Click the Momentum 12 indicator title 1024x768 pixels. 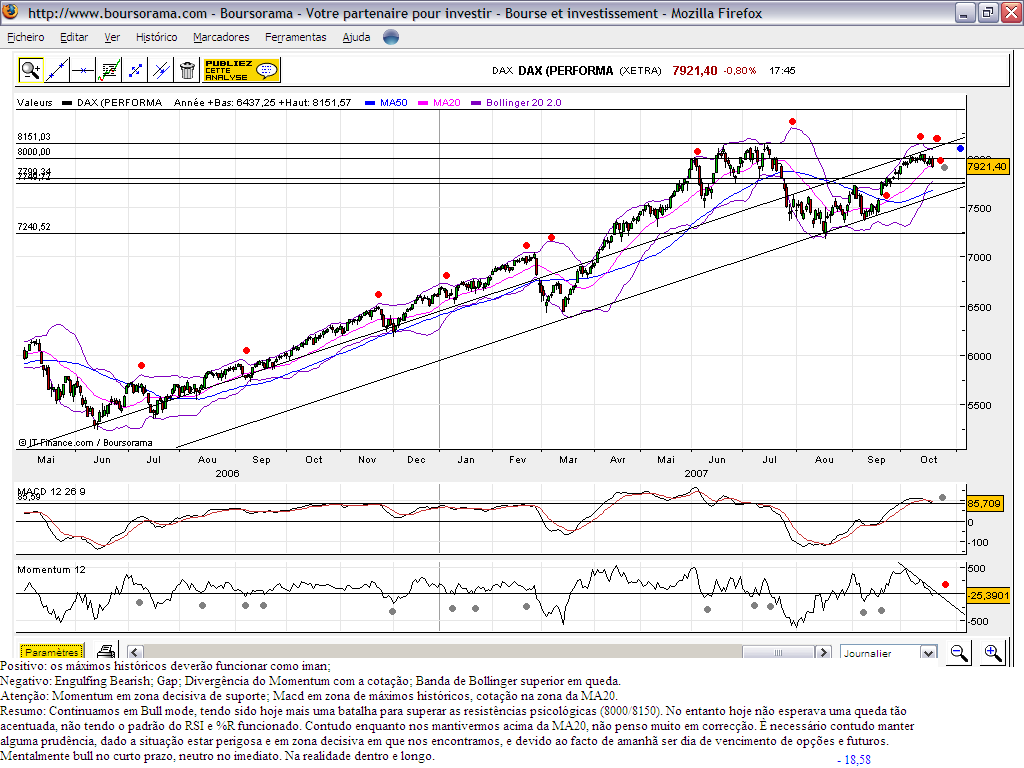pyautogui.click(x=51, y=569)
